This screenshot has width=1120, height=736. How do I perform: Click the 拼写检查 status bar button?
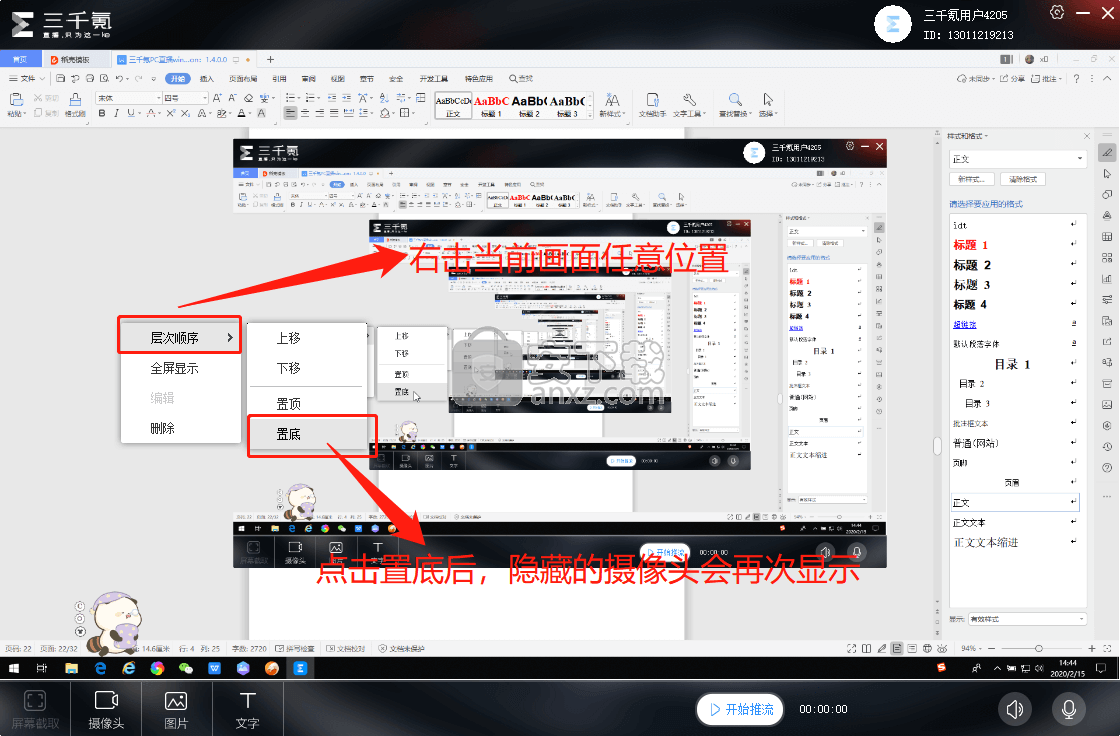coord(295,649)
